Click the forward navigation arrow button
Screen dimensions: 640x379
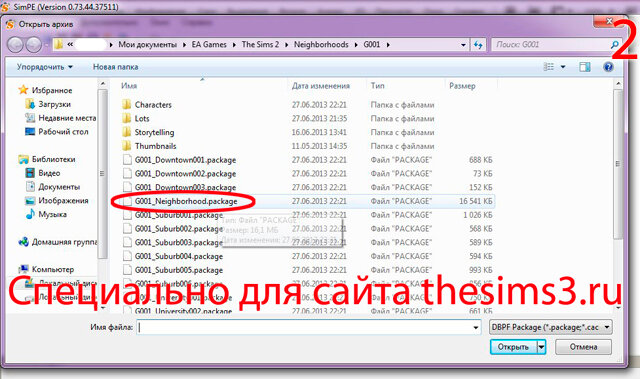click(33, 44)
